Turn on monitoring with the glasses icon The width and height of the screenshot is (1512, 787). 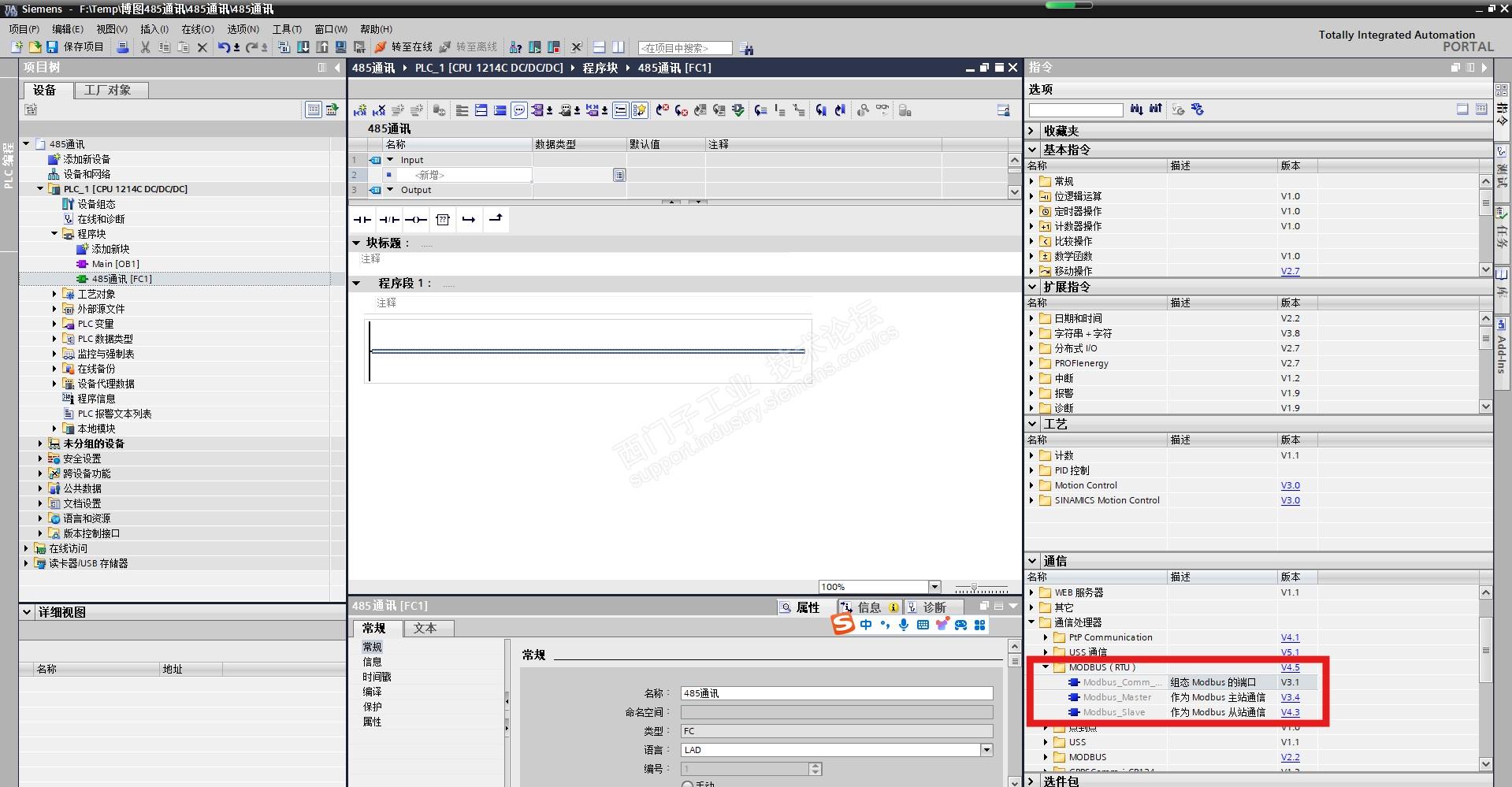[882, 110]
